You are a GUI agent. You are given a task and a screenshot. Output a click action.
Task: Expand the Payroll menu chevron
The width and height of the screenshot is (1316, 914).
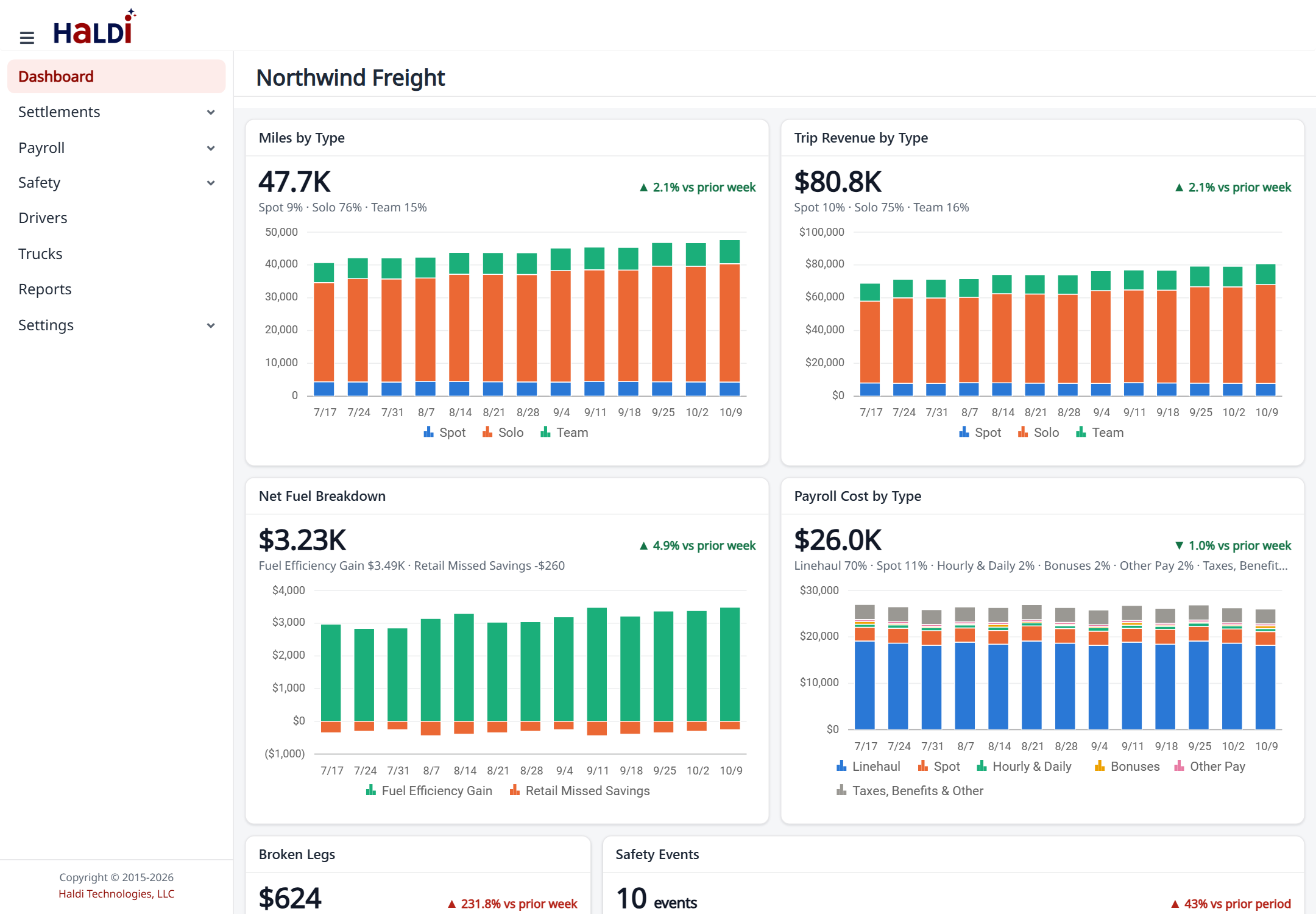click(211, 148)
